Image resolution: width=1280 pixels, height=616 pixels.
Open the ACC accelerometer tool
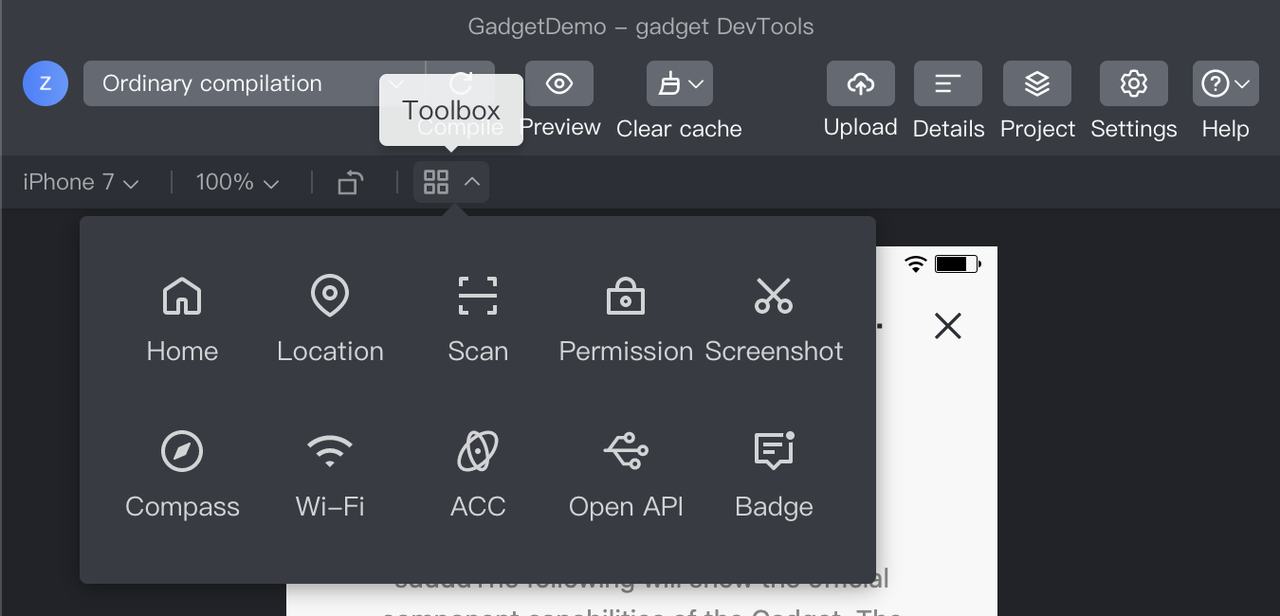[478, 452]
